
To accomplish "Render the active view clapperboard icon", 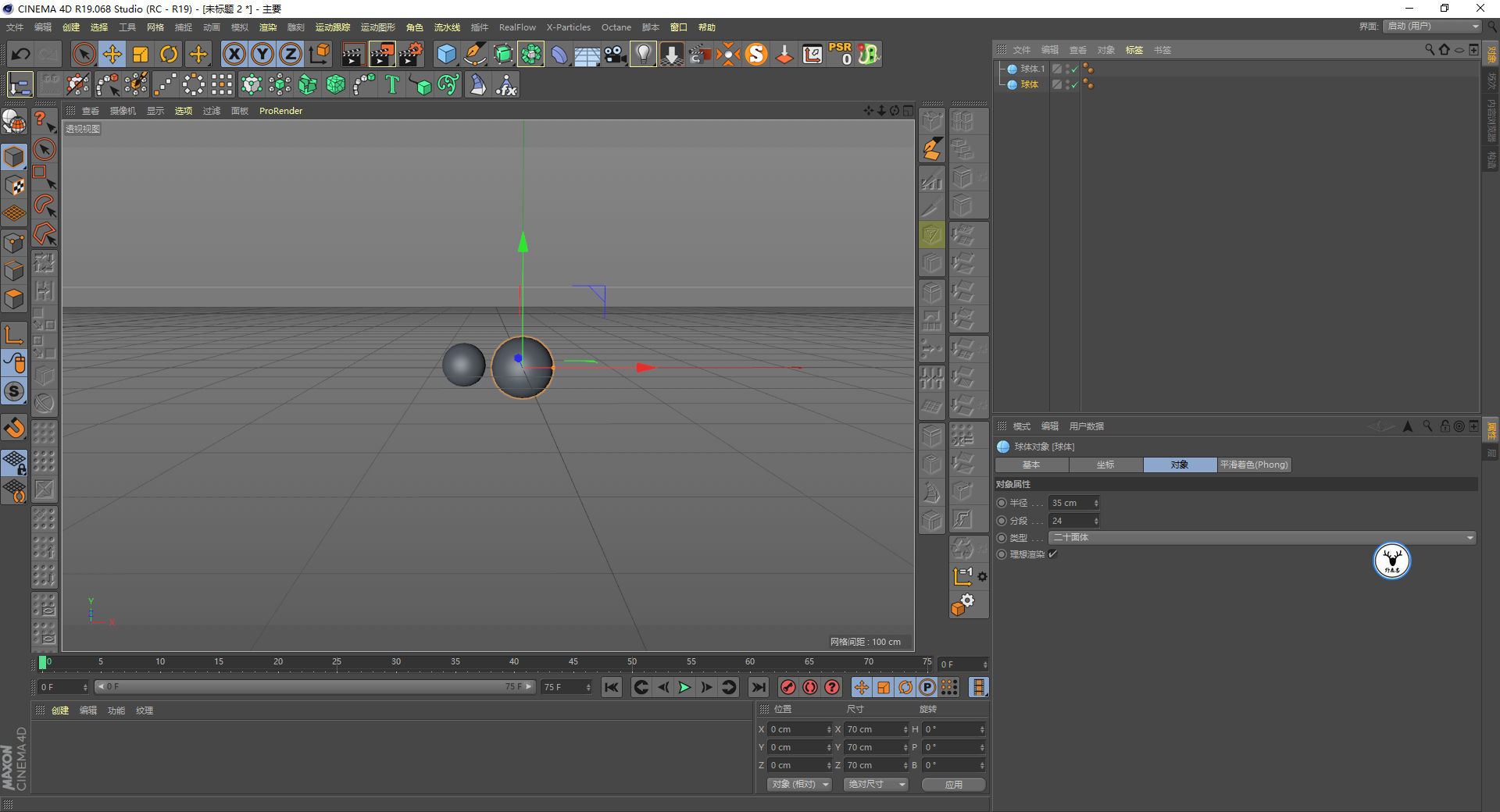I will (x=353, y=54).
